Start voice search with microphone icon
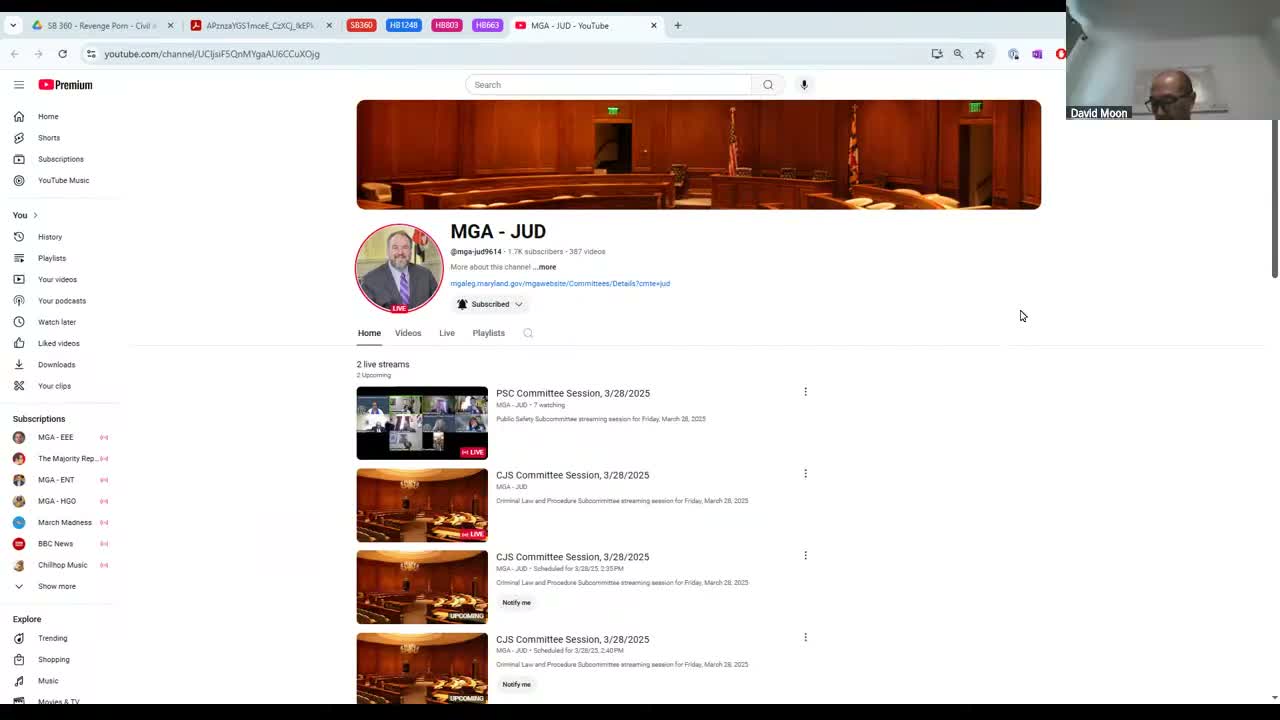This screenshot has height=720, width=1280. coord(804,85)
